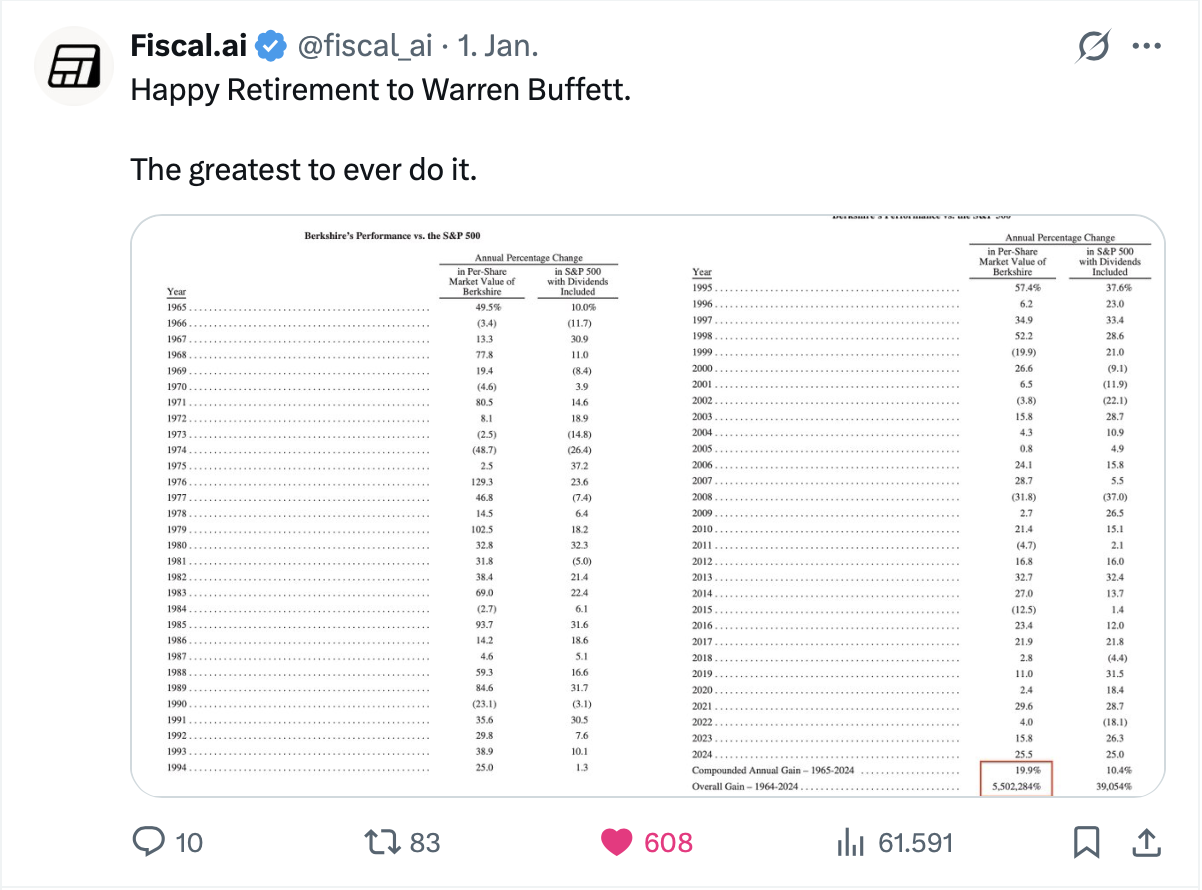Toggle the bookmark icon
The height and width of the screenshot is (890, 1202).
(x=1086, y=842)
